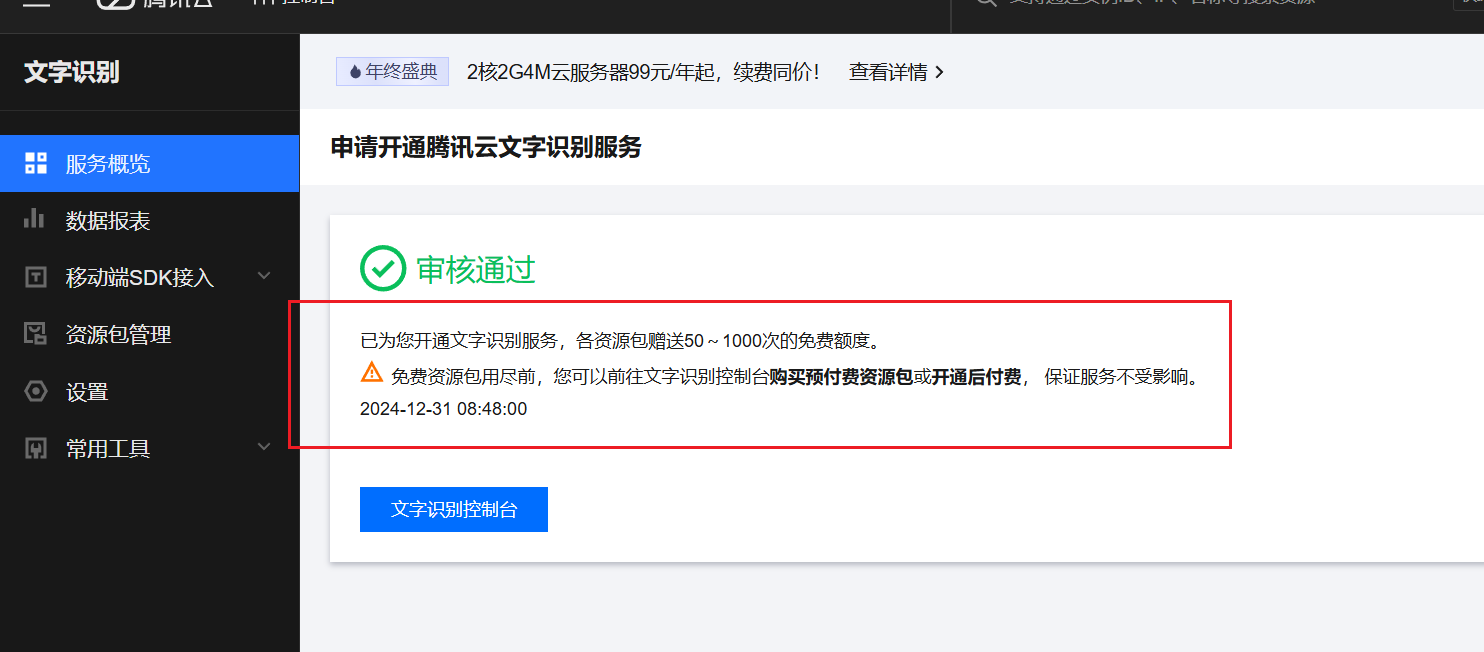Expand the 常用工具 chevron

pyautogui.click(x=264, y=447)
